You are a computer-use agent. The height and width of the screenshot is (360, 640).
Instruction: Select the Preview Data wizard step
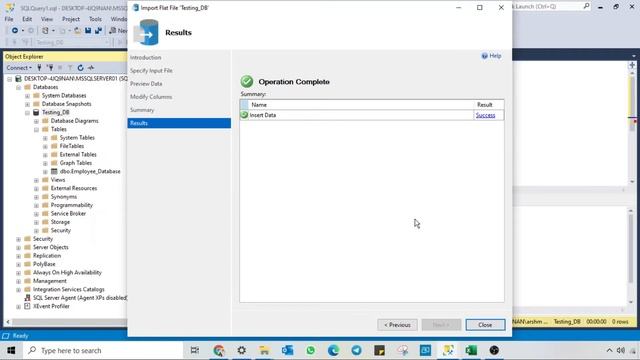click(x=146, y=84)
